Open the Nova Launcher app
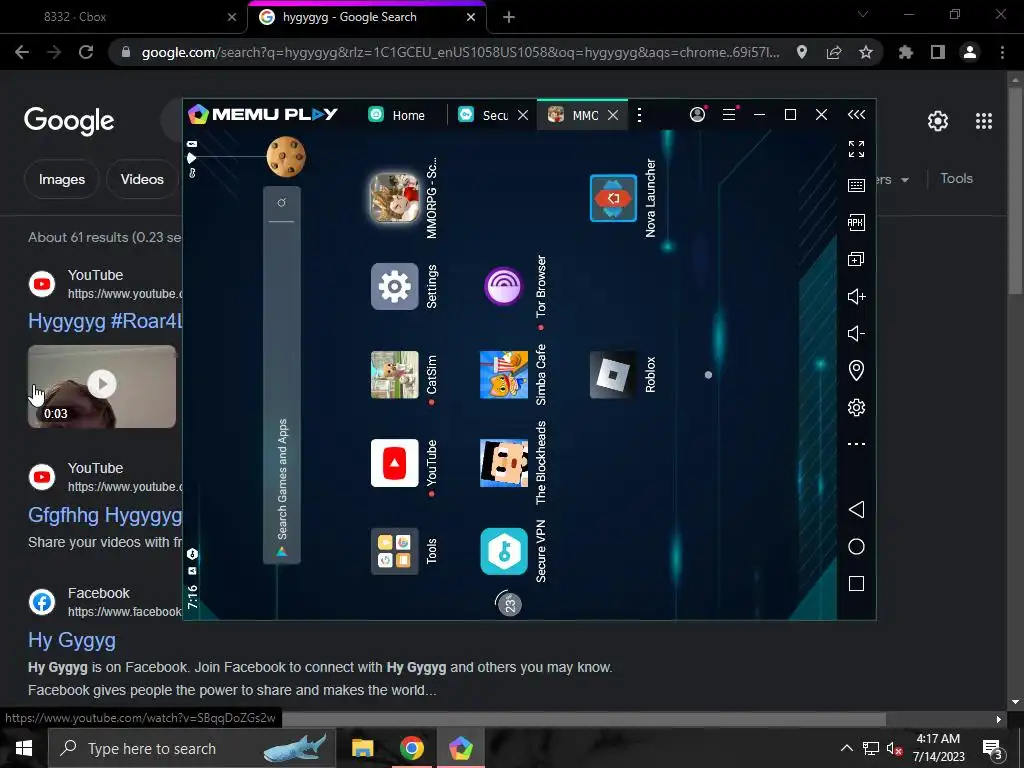This screenshot has height=768, width=1024. point(613,198)
